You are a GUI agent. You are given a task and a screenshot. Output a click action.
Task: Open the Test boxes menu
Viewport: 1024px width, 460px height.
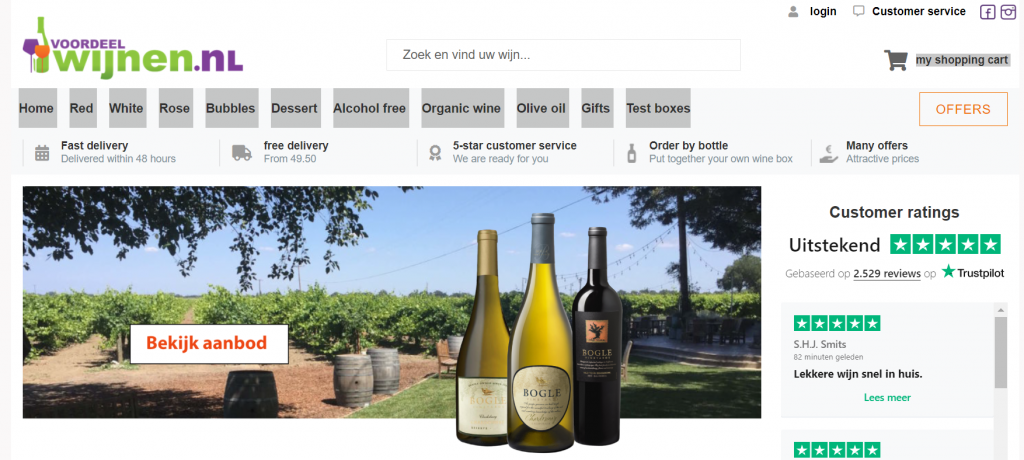point(658,108)
